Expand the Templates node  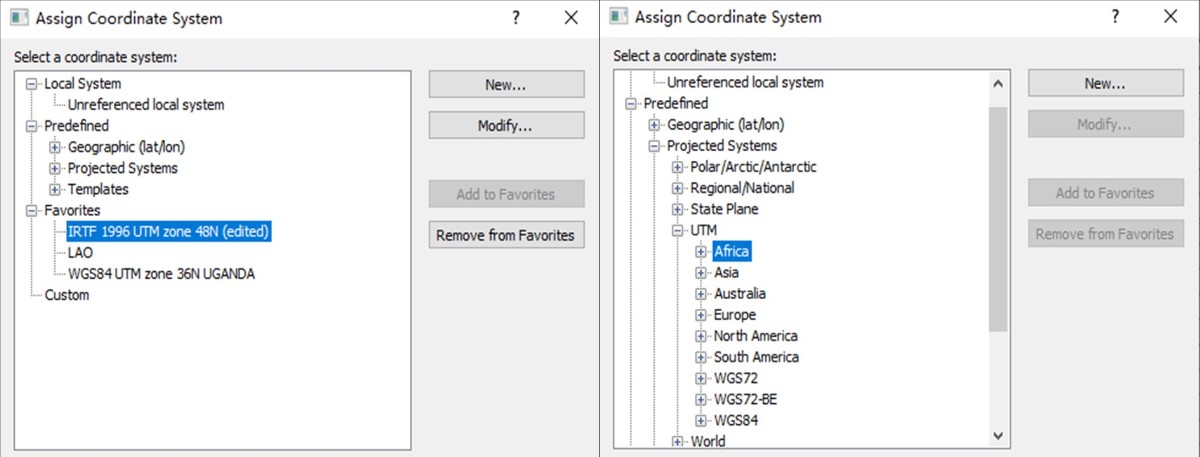(x=55, y=189)
